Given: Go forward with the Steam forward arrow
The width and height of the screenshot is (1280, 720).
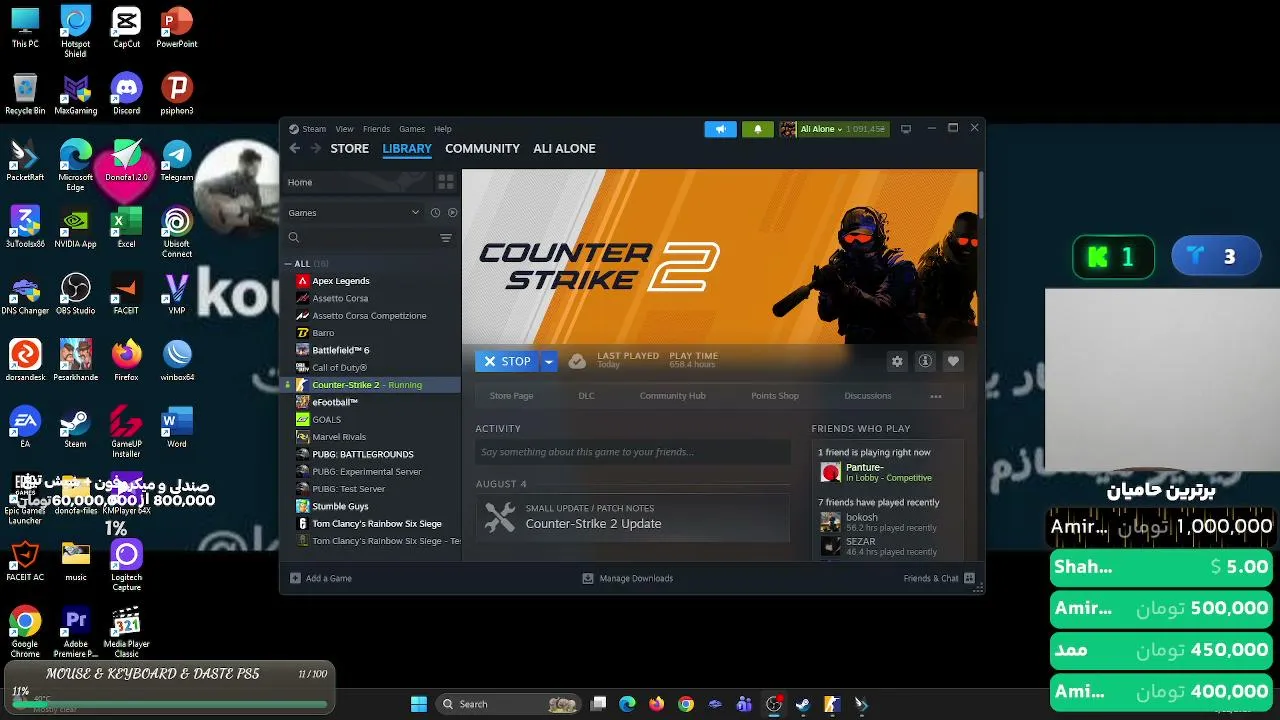Looking at the screenshot, I should pyautogui.click(x=314, y=148).
